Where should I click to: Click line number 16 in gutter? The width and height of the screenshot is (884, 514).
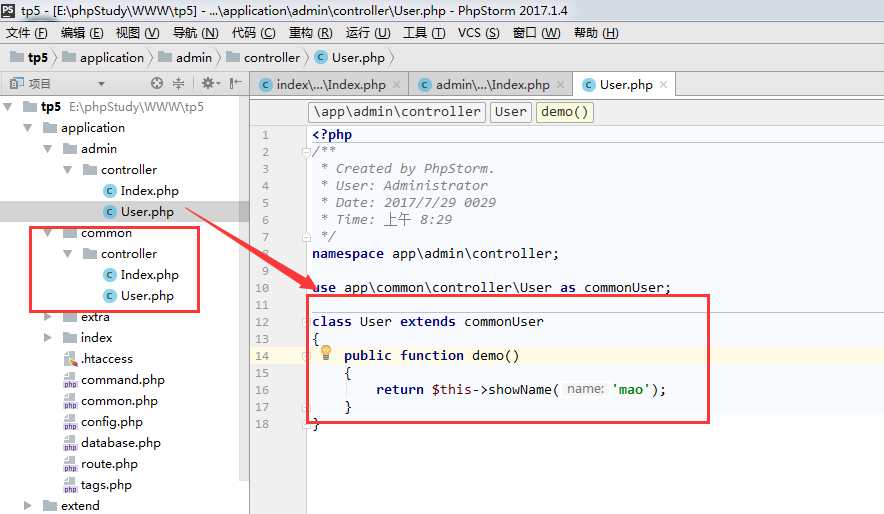click(x=262, y=390)
